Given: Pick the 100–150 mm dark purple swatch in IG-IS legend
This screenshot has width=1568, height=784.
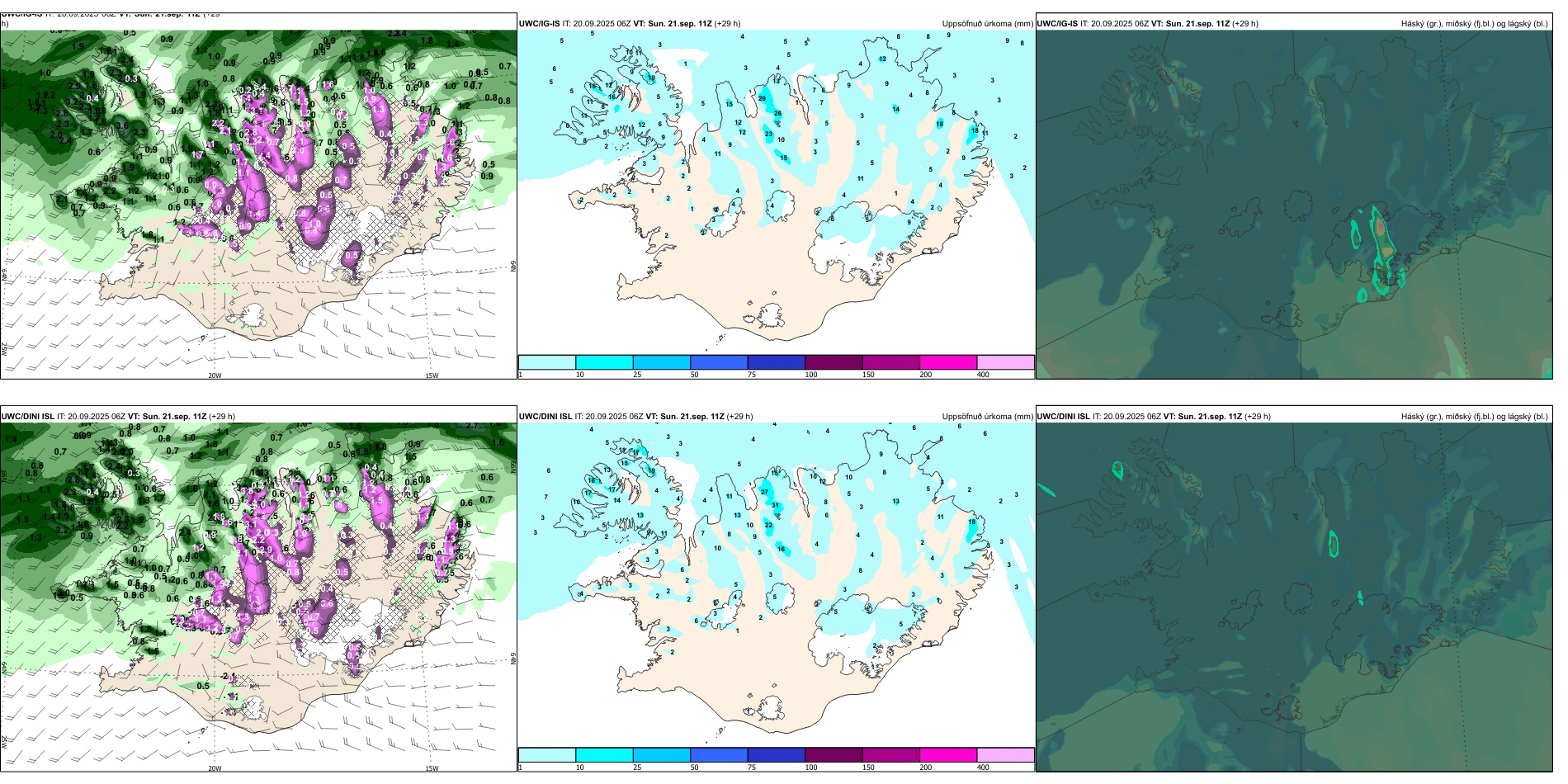Looking at the screenshot, I should (834, 362).
